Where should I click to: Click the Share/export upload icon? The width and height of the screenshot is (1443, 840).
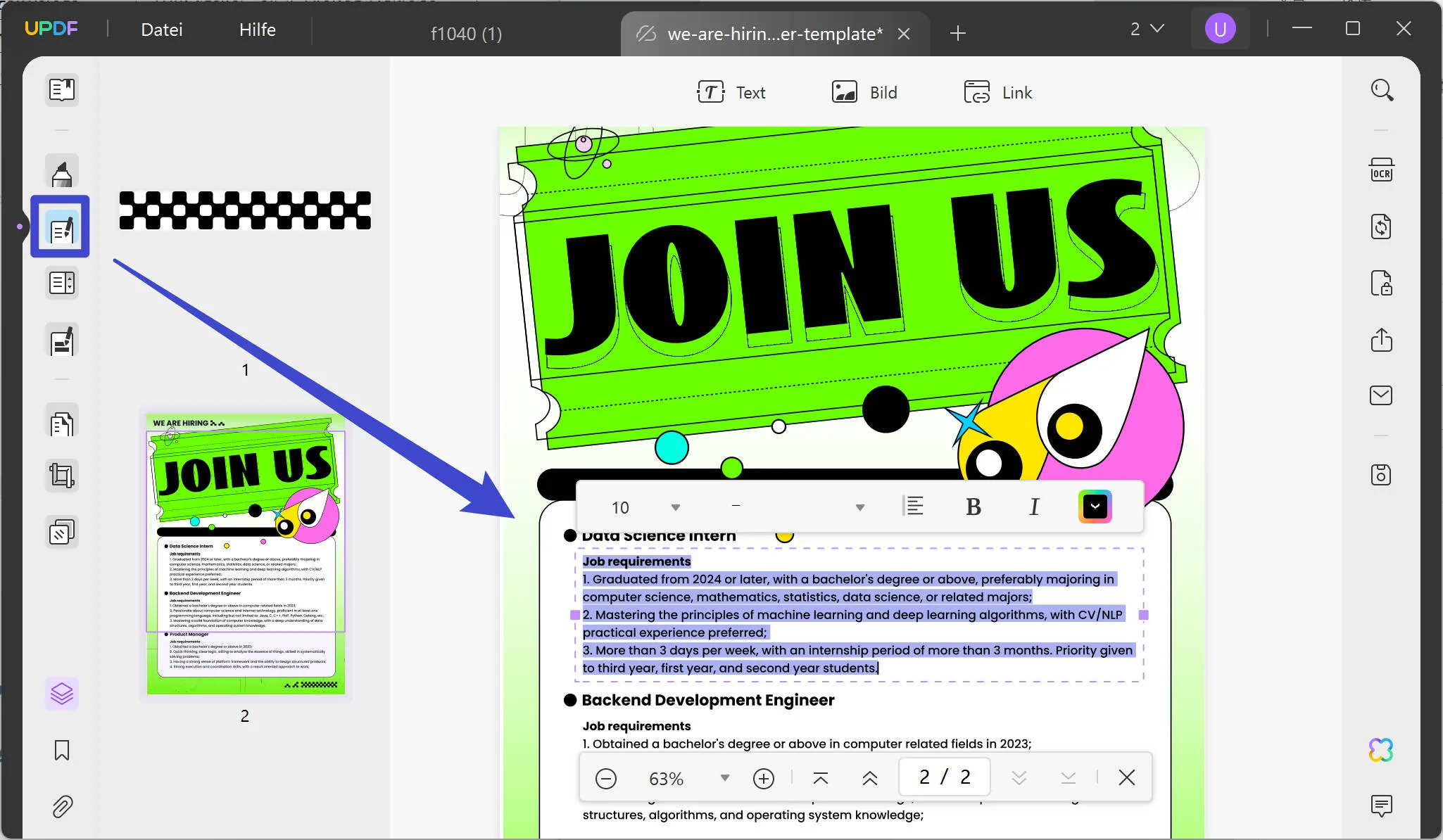tap(1381, 340)
